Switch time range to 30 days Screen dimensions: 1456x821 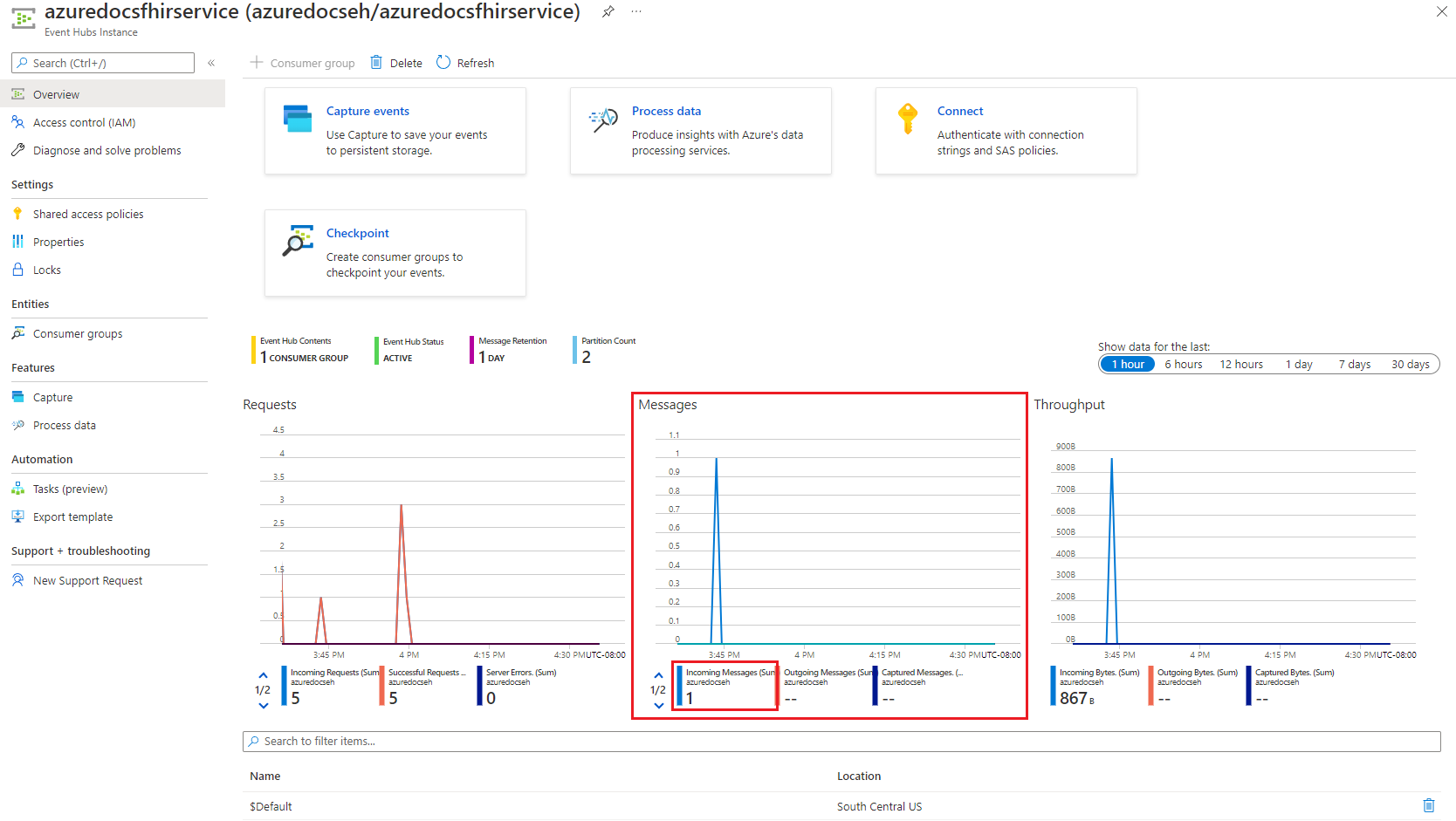point(1410,365)
